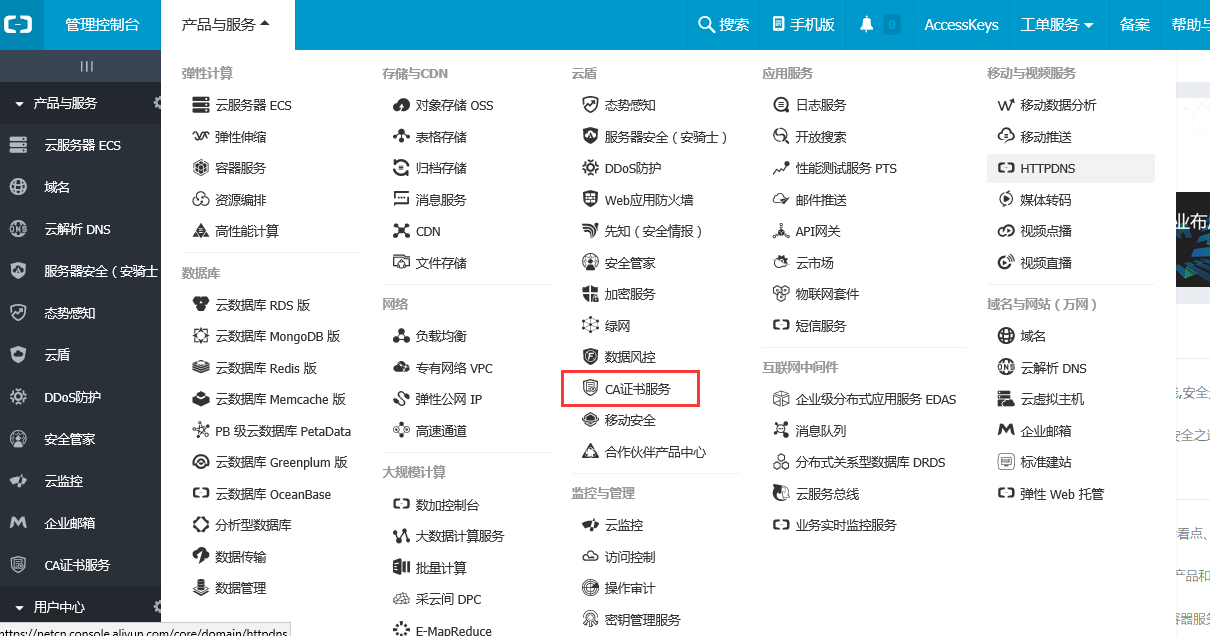Click the 日志服务 icon

click(x=781, y=105)
